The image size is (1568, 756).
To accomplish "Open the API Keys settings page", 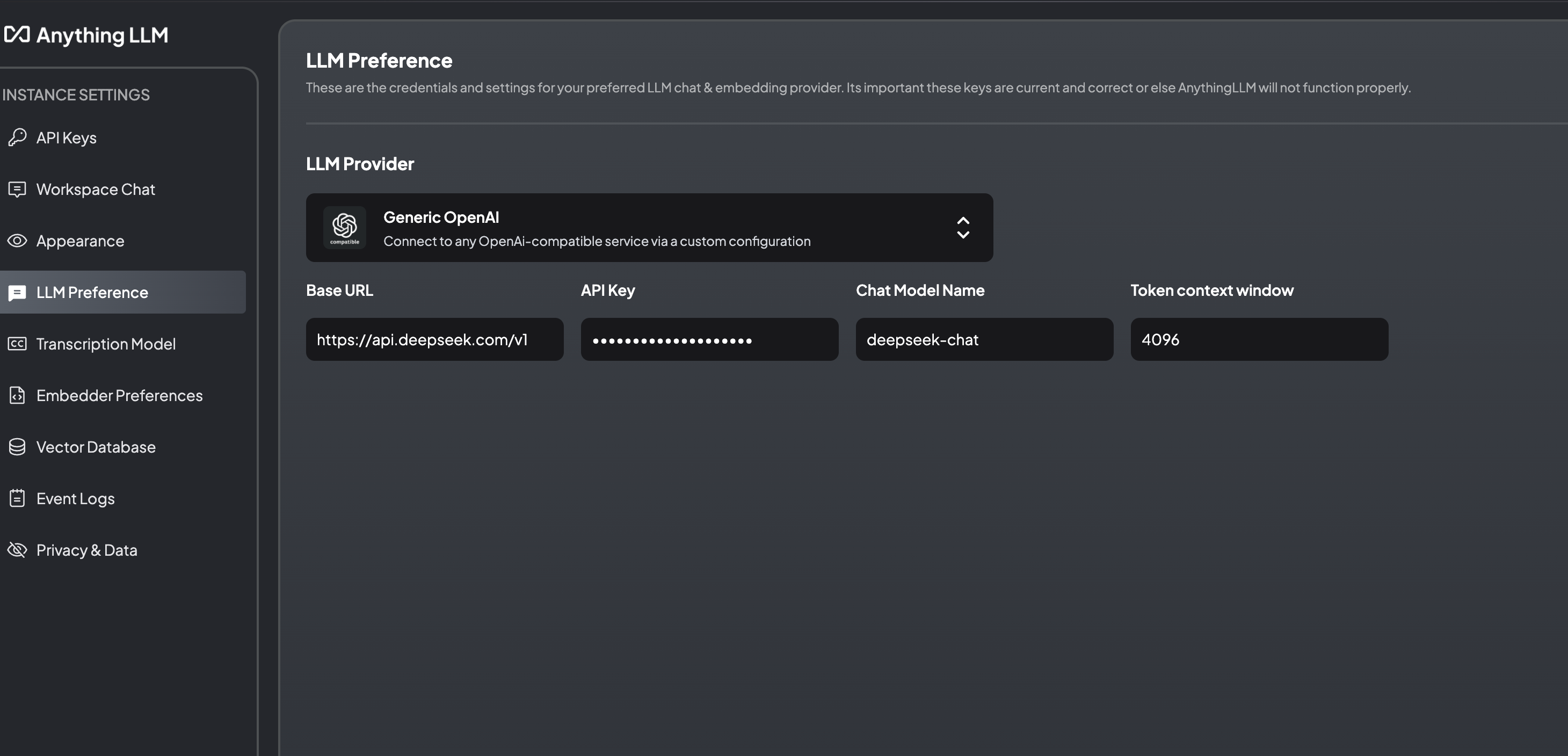I will pyautogui.click(x=123, y=137).
